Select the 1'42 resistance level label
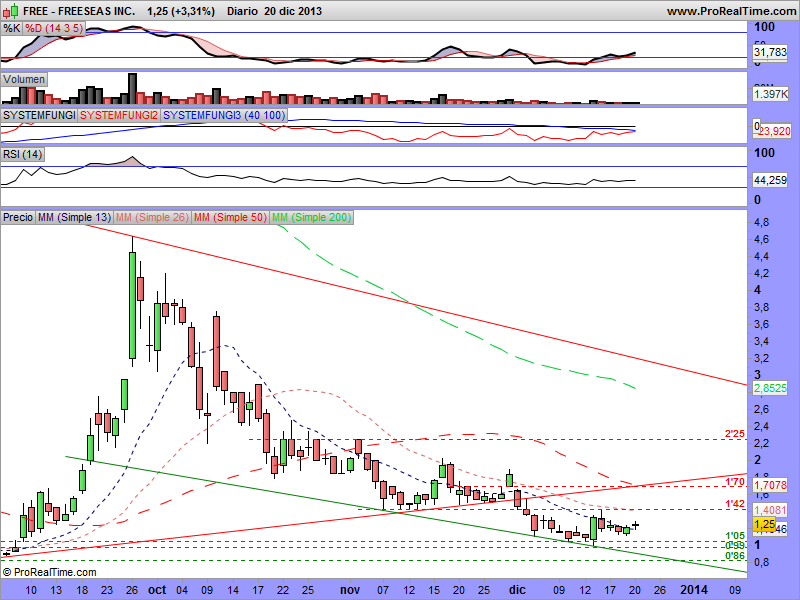Image resolution: width=800 pixels, height=600 pixels. pos(735,504)
